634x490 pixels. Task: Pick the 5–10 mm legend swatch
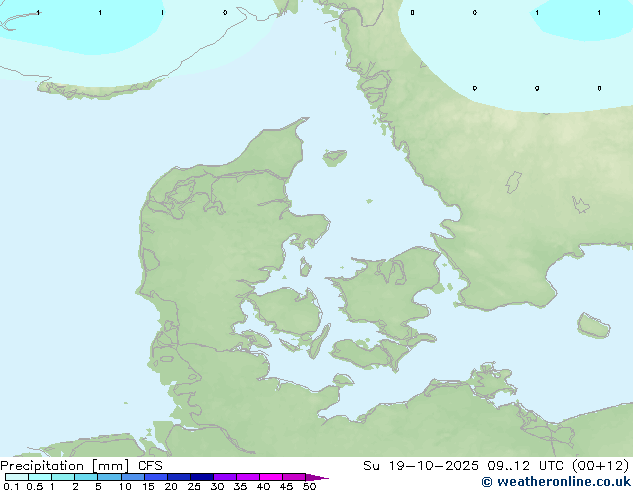[x=109, y=477]
